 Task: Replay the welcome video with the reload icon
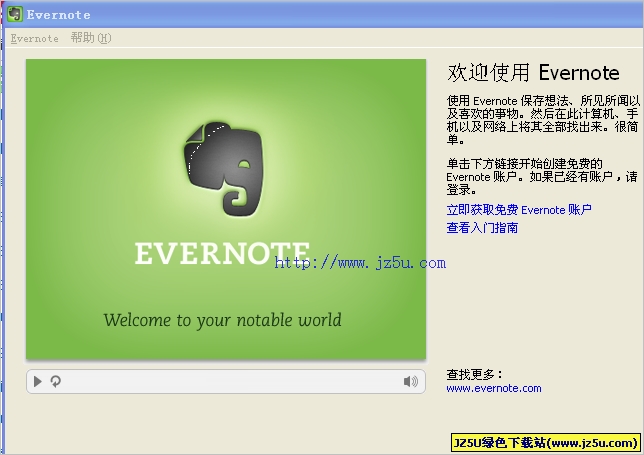[x=55, y=381]
